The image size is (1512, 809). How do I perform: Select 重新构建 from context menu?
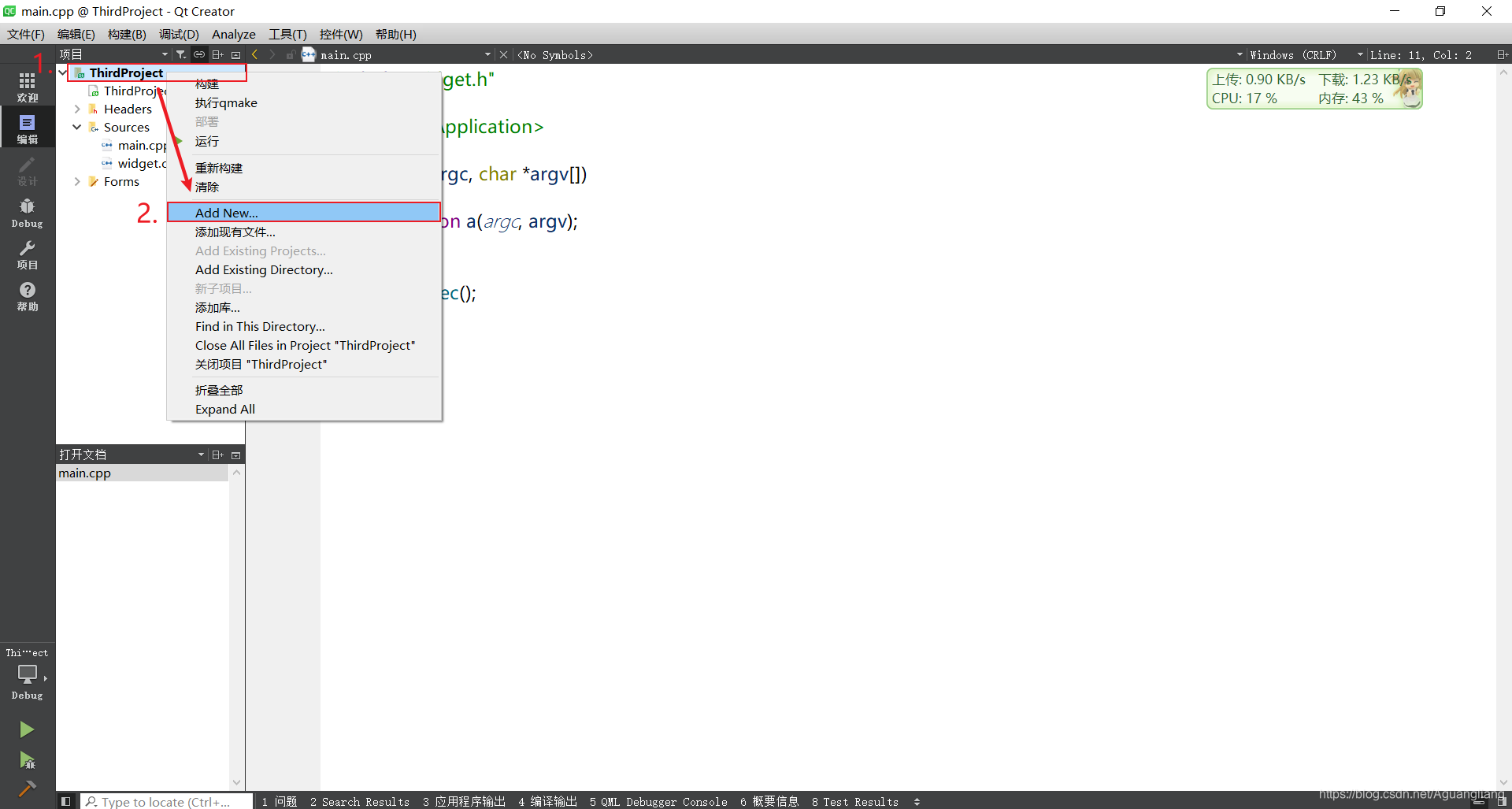click(304, 168)
